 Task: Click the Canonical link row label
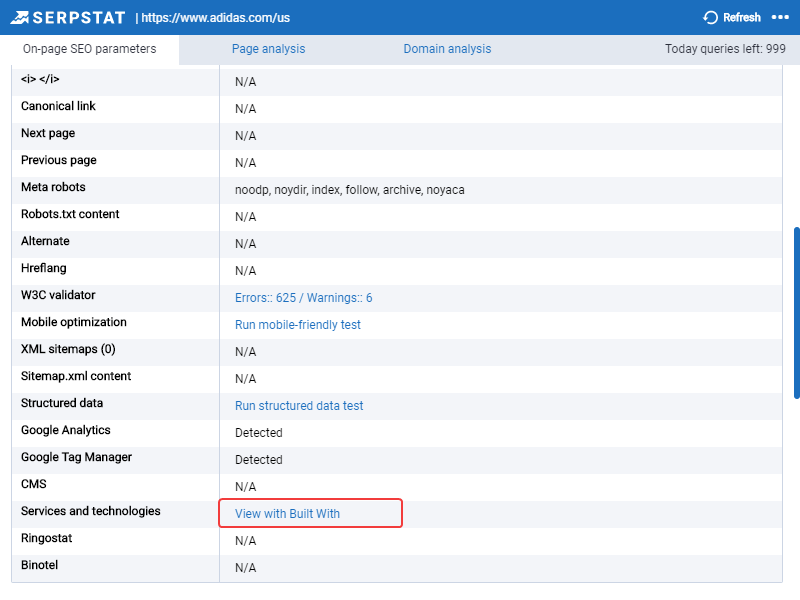click(x=58, y=106)
